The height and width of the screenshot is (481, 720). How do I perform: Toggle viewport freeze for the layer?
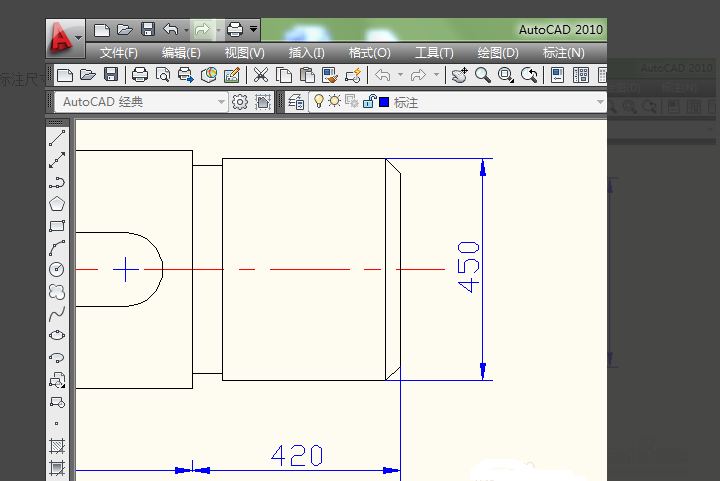[x=352, y=101]
